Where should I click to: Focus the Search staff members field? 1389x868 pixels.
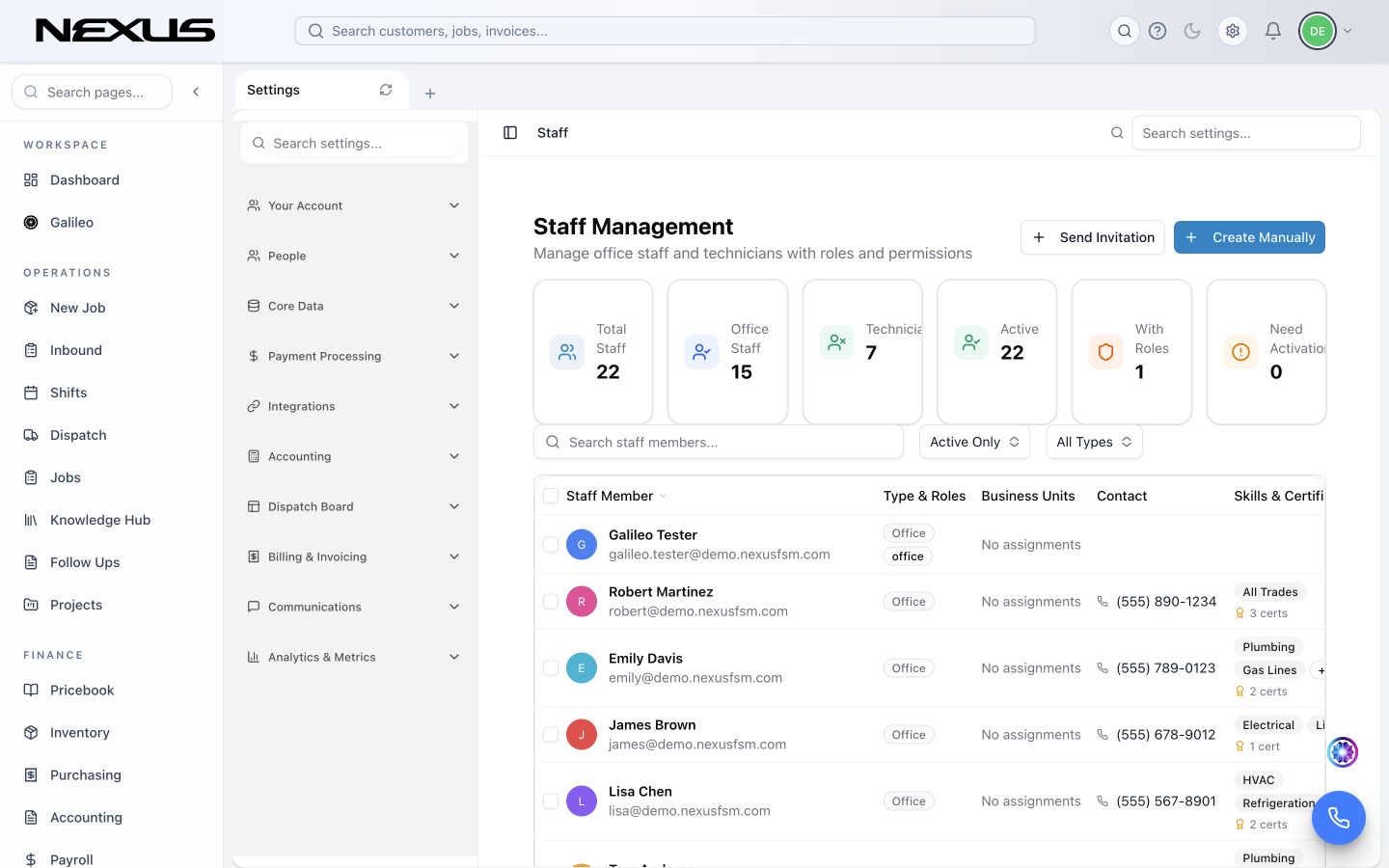coord(719,442)
